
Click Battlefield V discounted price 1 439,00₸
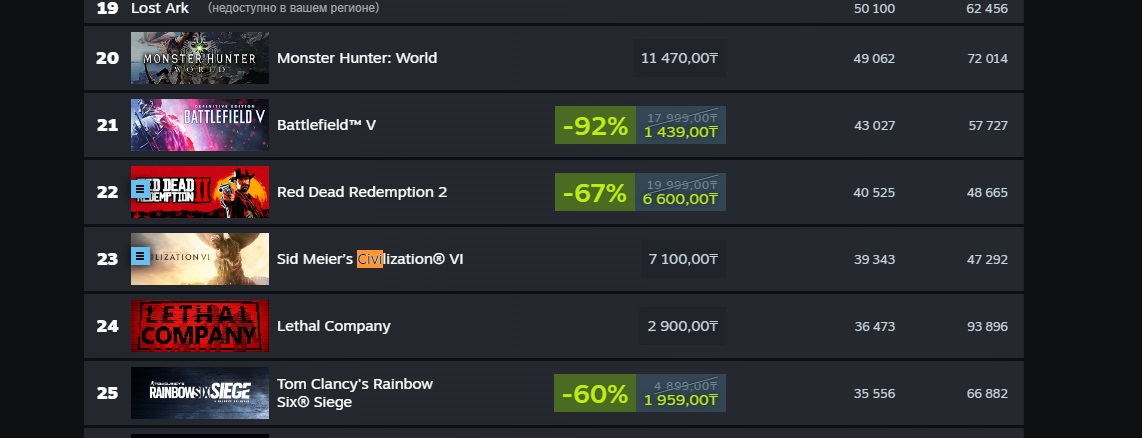pyautogui.click(x=681, y=132)
